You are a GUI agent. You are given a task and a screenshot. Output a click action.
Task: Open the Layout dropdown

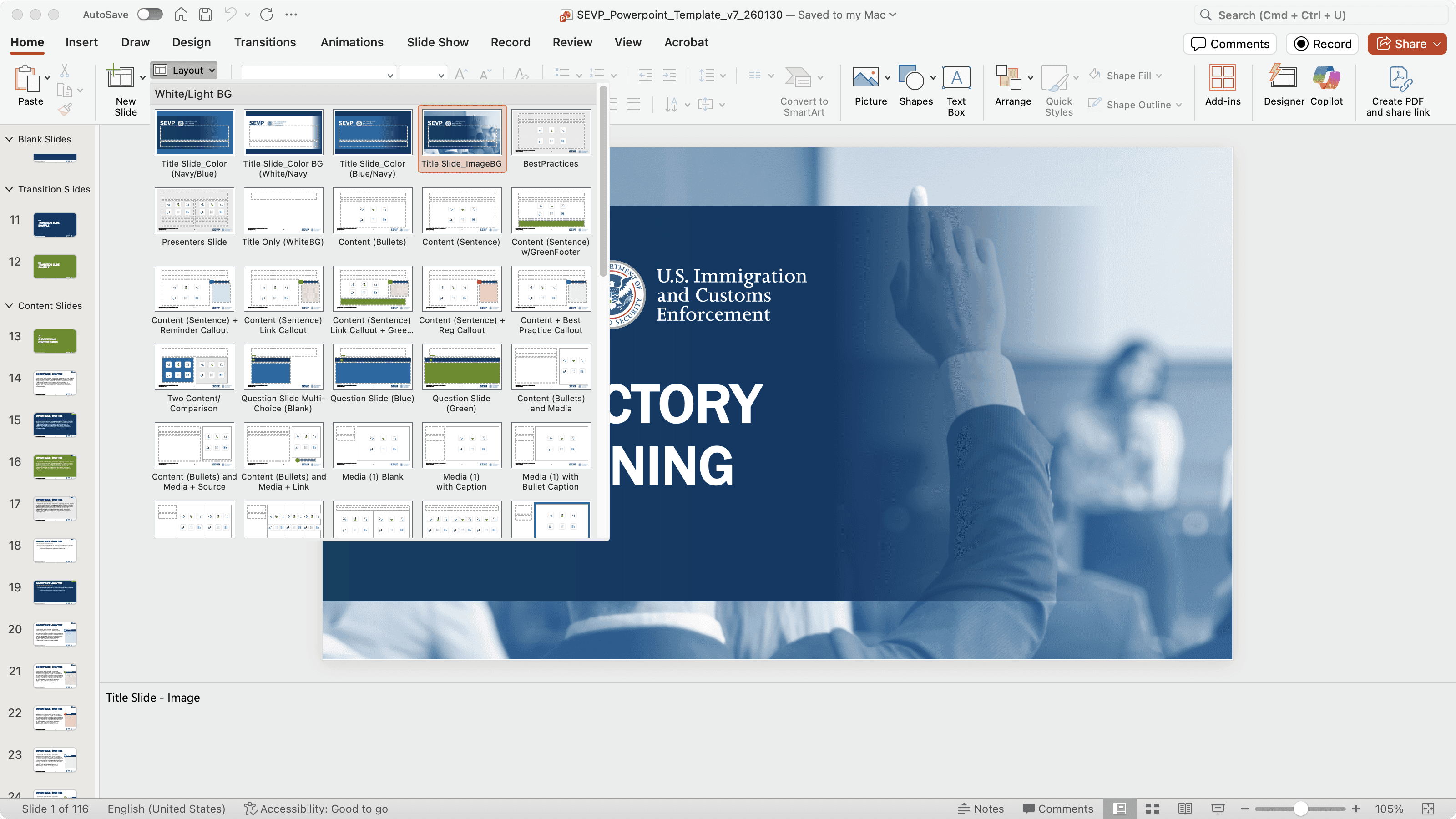[x=184, y=70]
